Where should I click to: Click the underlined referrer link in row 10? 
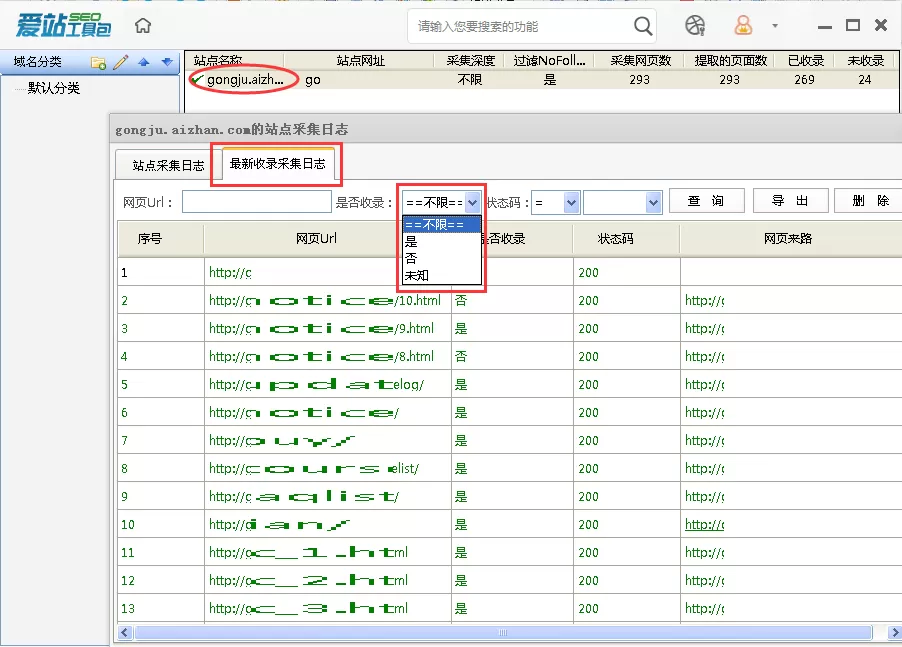704,525
